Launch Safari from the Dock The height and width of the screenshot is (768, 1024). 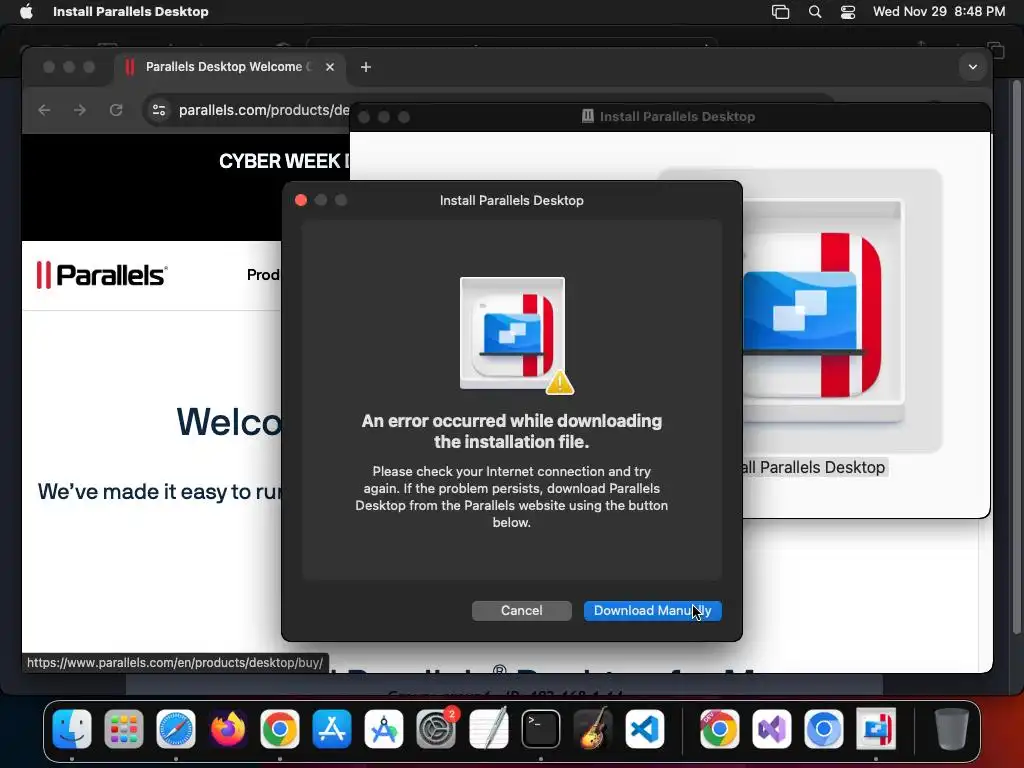(176, 729)
